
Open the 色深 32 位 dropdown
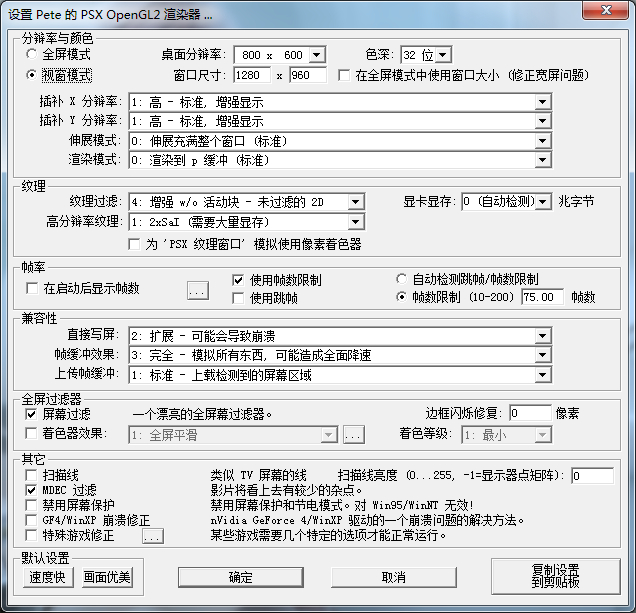point(426,55)
